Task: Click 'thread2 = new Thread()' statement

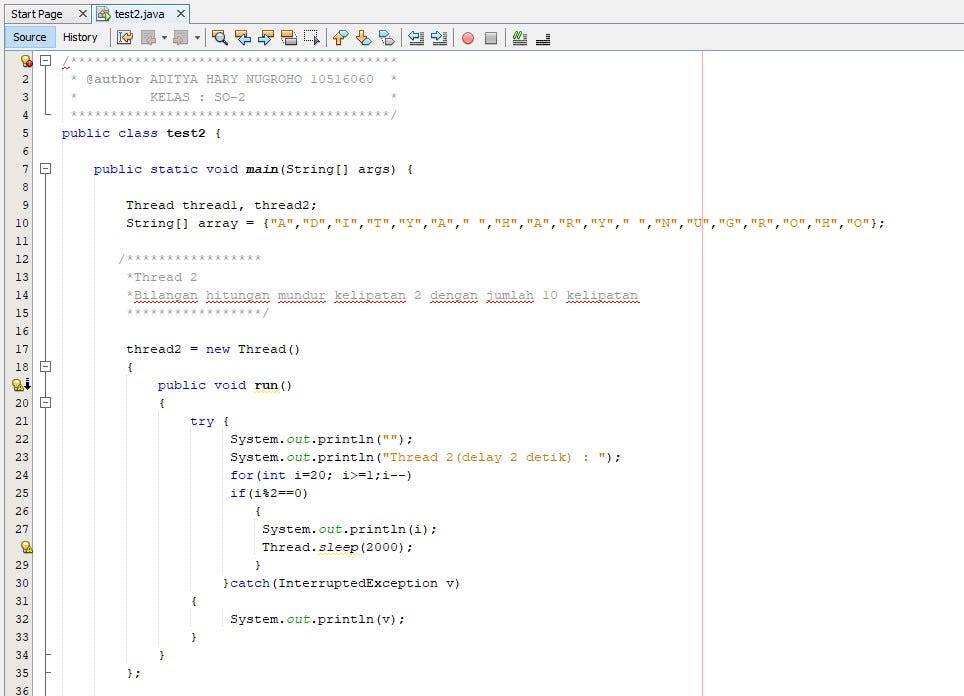Action: (x=213, y=349)
